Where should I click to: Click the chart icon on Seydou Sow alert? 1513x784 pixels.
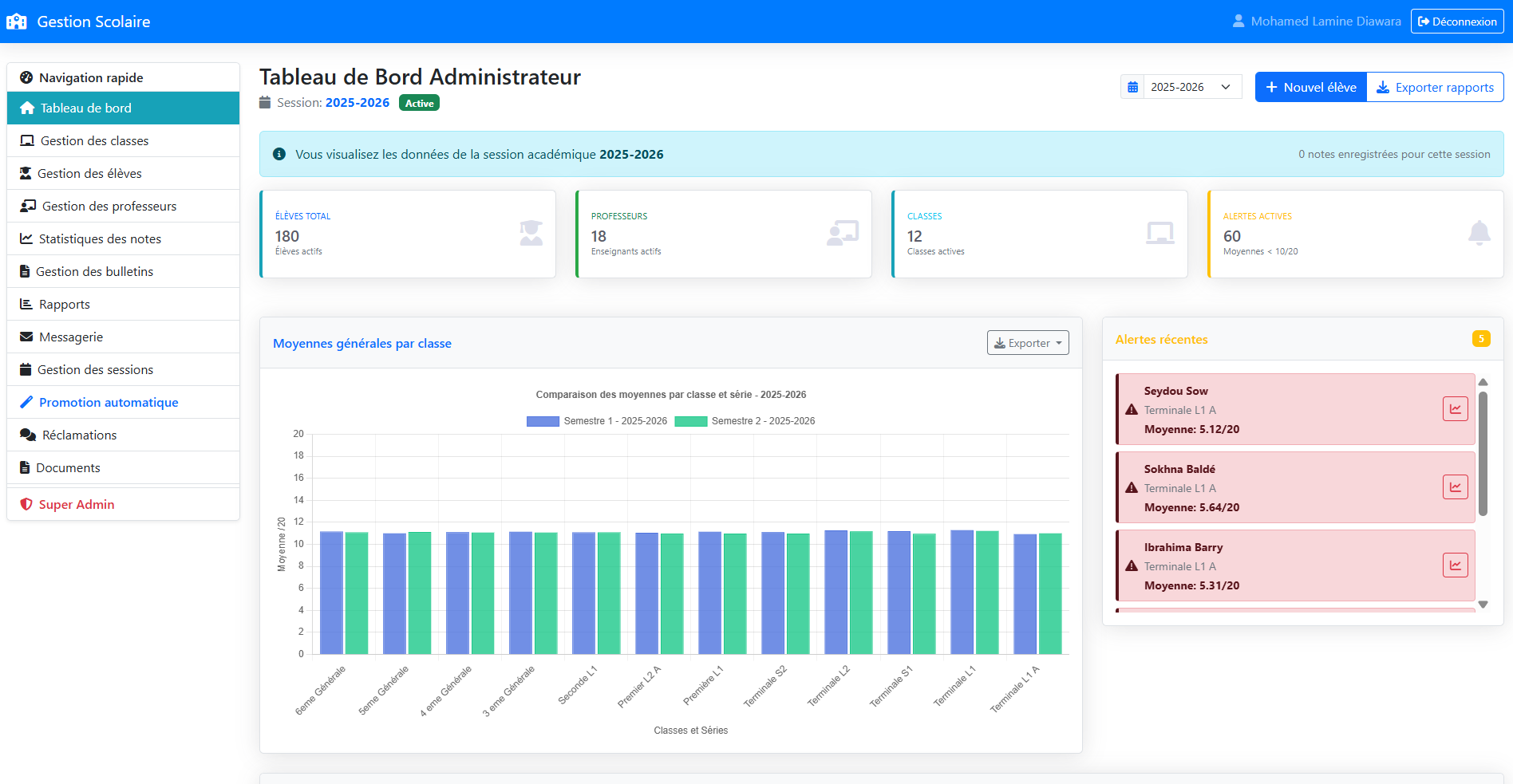point(1456,409)
